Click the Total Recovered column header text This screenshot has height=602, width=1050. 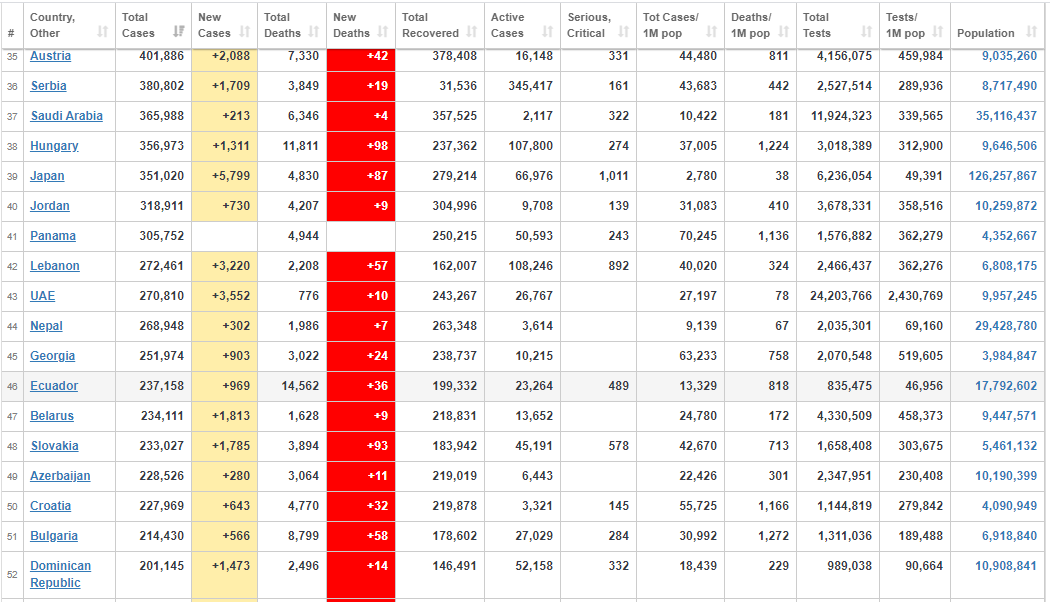pyautogui.click(x=430, y=25)
